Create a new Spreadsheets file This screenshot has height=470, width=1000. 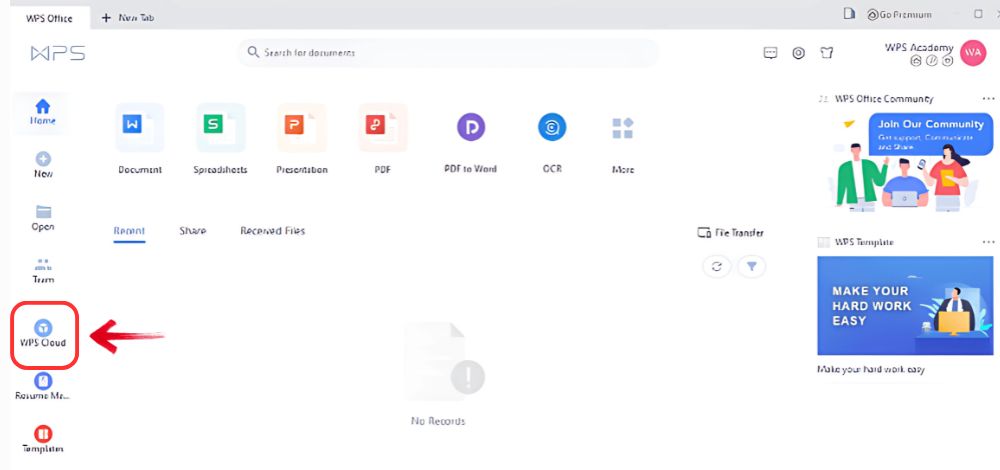tap(220, 138)
